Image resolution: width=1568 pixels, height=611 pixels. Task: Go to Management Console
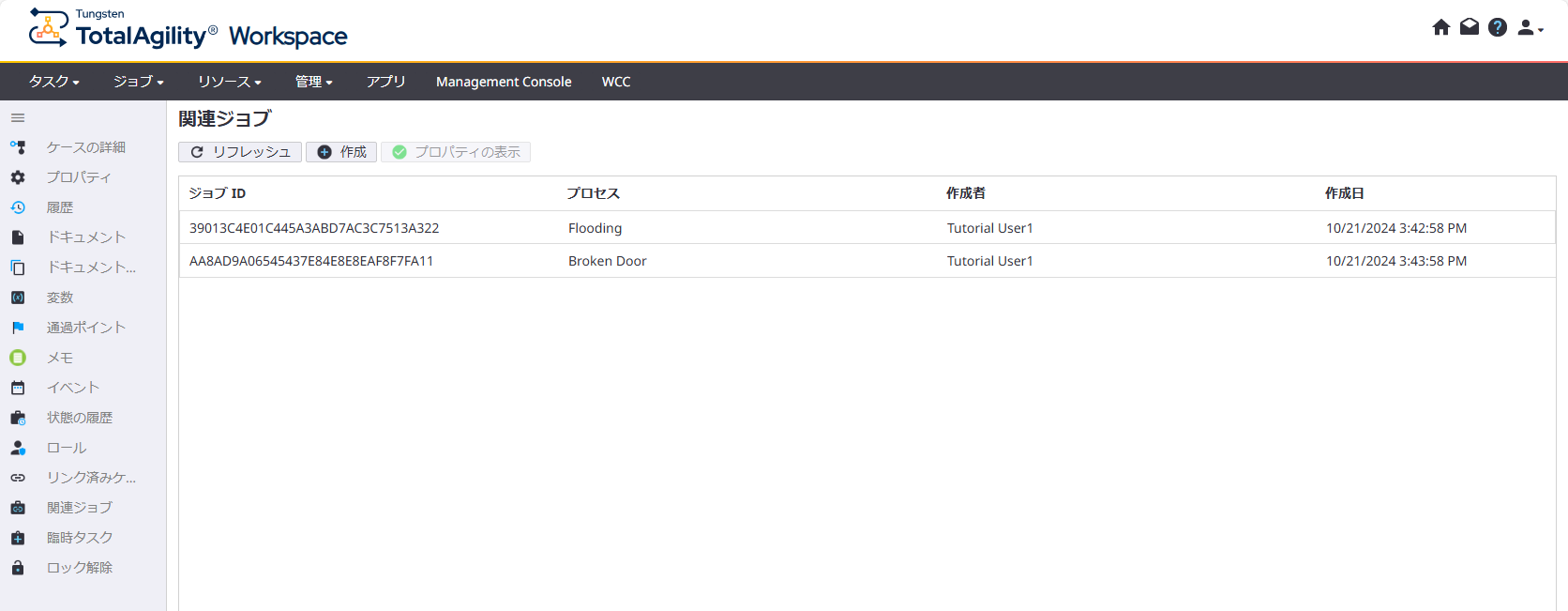(504, 82)
